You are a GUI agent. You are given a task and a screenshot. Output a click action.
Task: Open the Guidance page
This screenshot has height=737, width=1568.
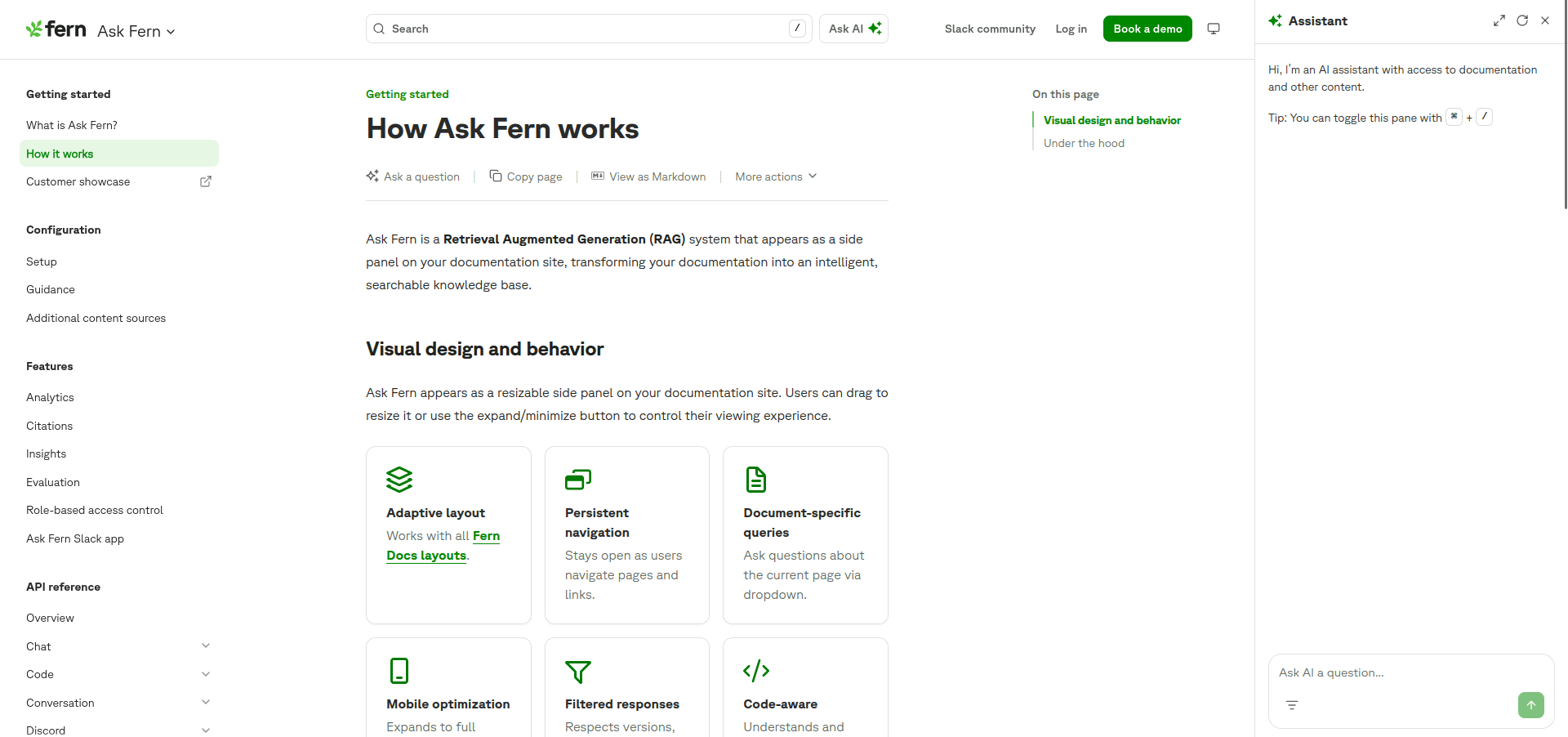pyautogui.click(x=51, y=289)
